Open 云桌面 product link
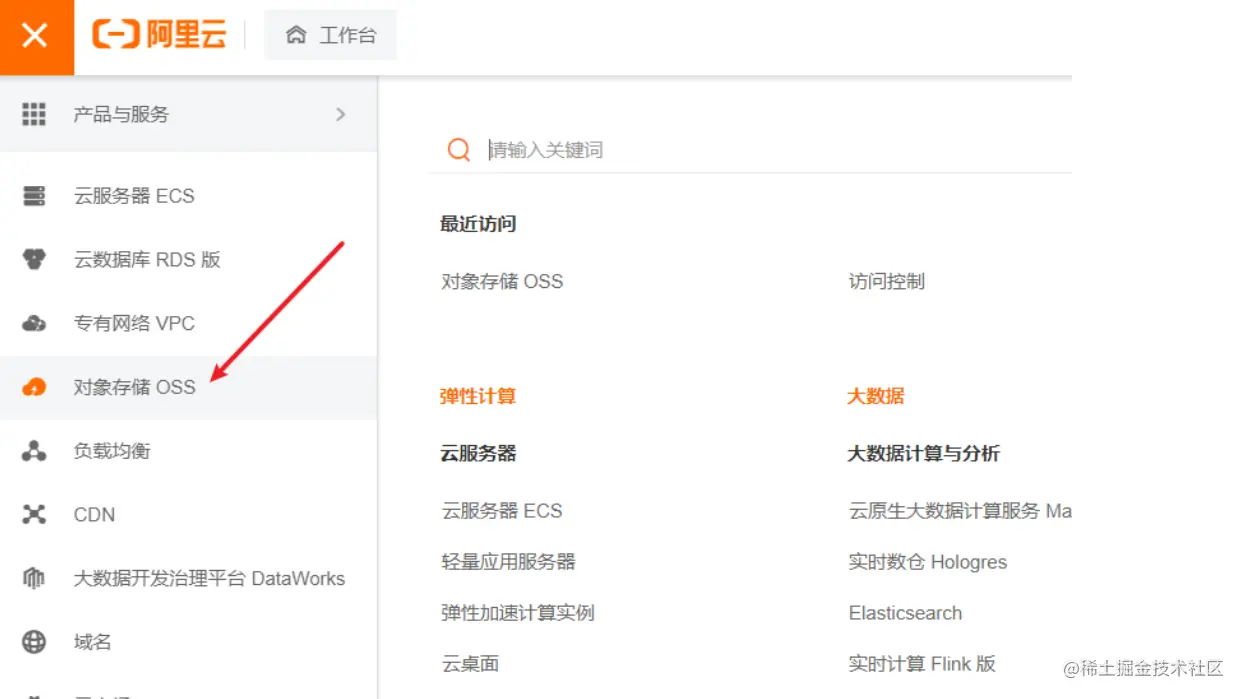Image resolution: width=1244 pixels, height=699 pixels. point(470,664)
